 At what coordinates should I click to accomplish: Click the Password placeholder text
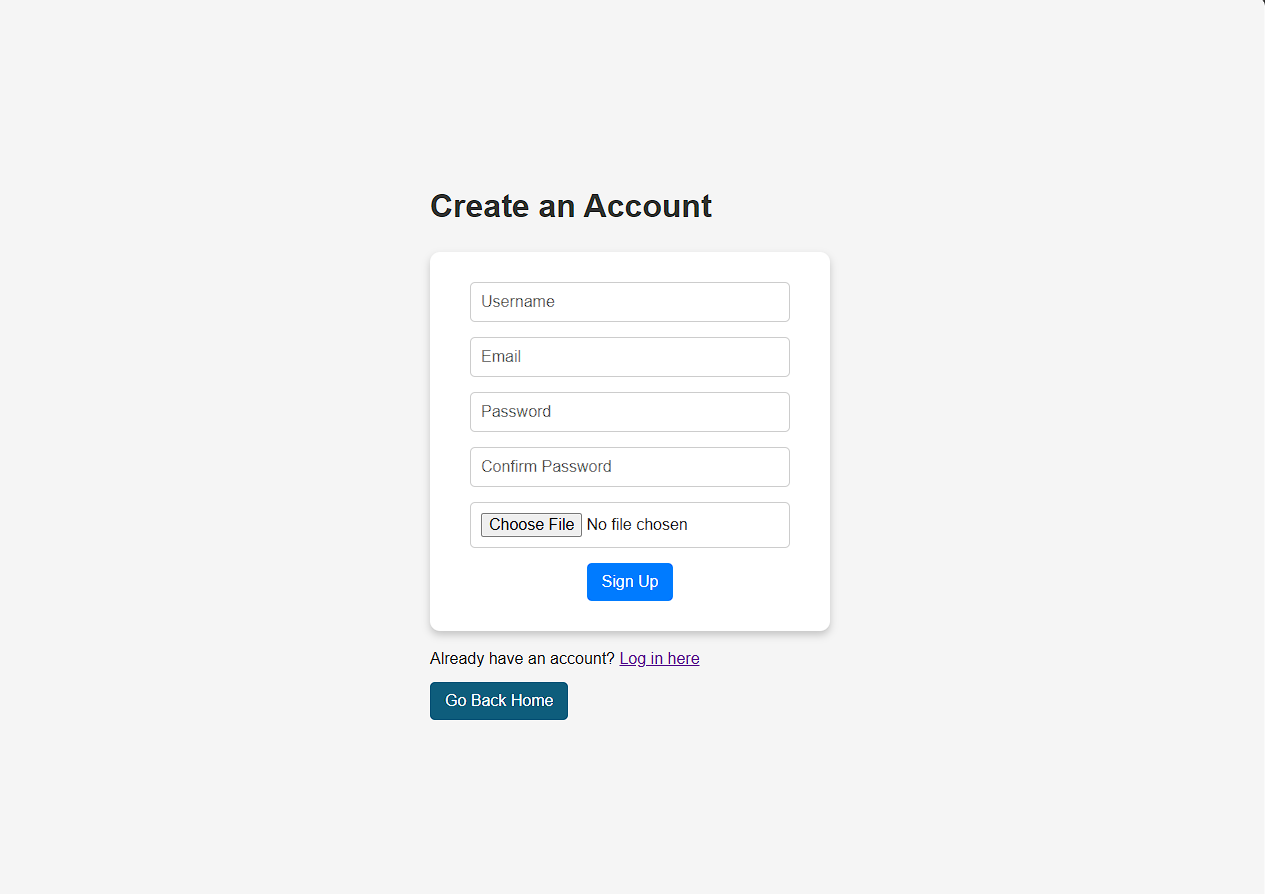coord(516,412)
